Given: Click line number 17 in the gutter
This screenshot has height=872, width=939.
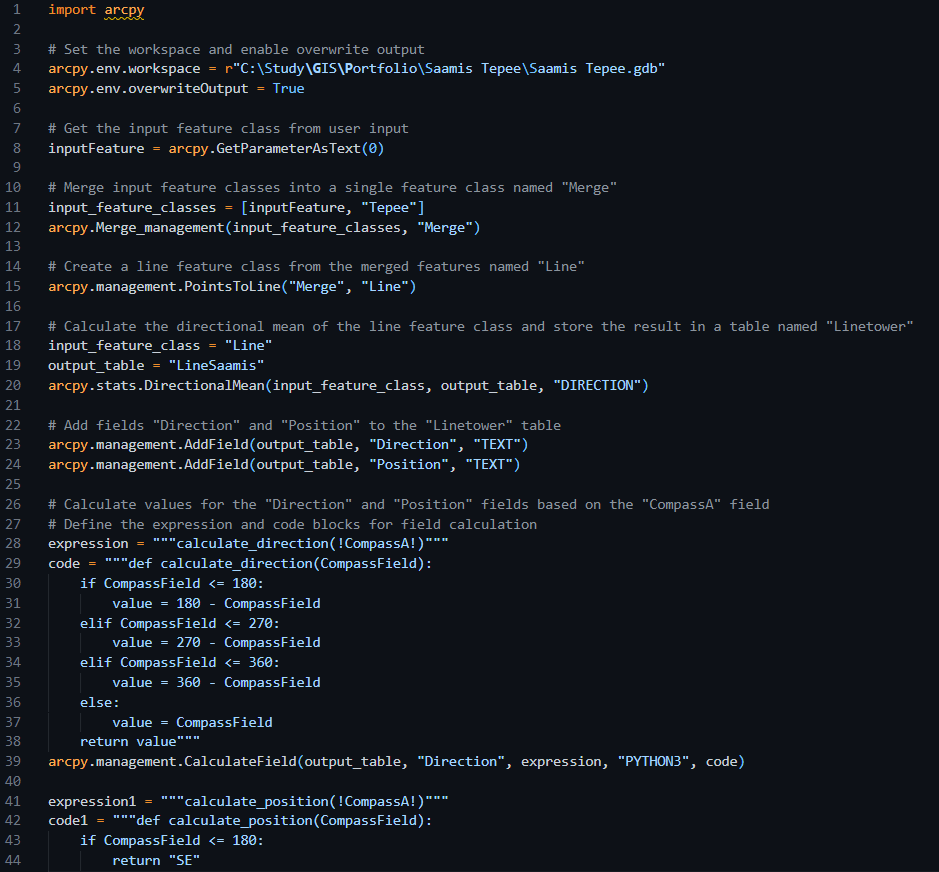Looking at the screenshot, I should 13,326.
